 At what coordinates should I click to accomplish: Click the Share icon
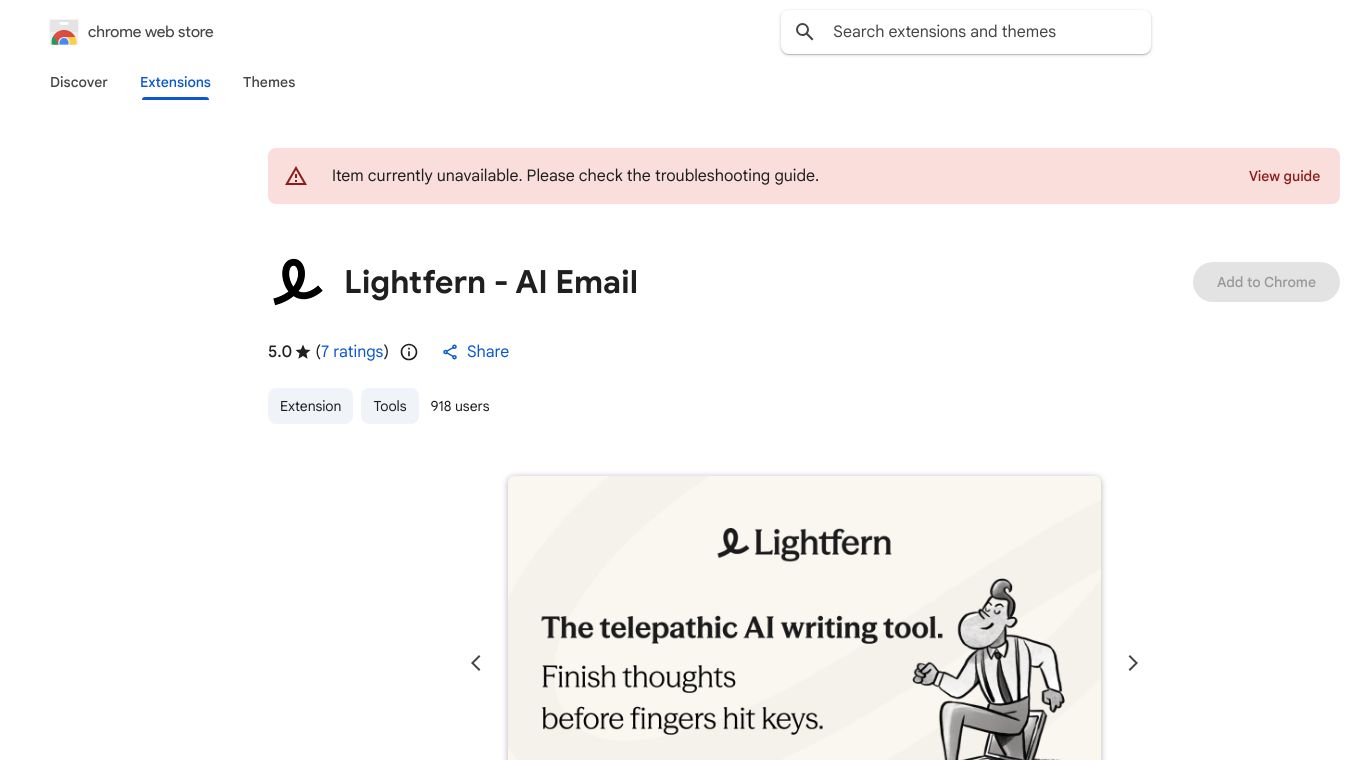pyautogui.click(x=450, y=352)
